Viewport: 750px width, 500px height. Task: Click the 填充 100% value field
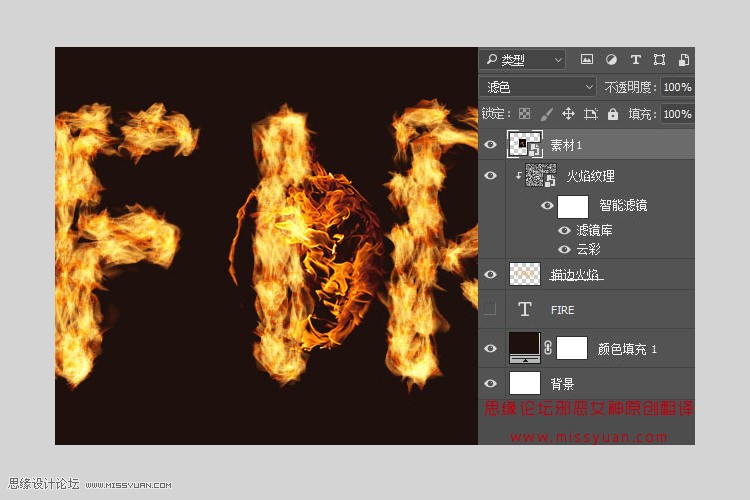(x=677, y=114)
